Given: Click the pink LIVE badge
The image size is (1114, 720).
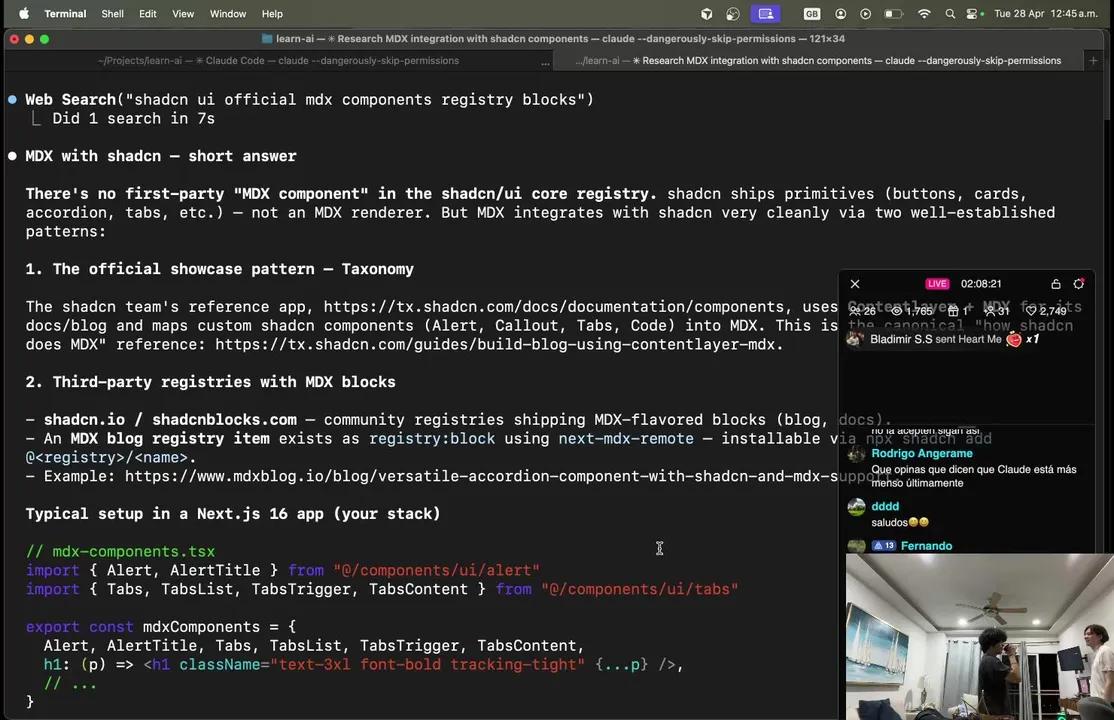Looking at the screenshot, I should click(x=937, y=284).
